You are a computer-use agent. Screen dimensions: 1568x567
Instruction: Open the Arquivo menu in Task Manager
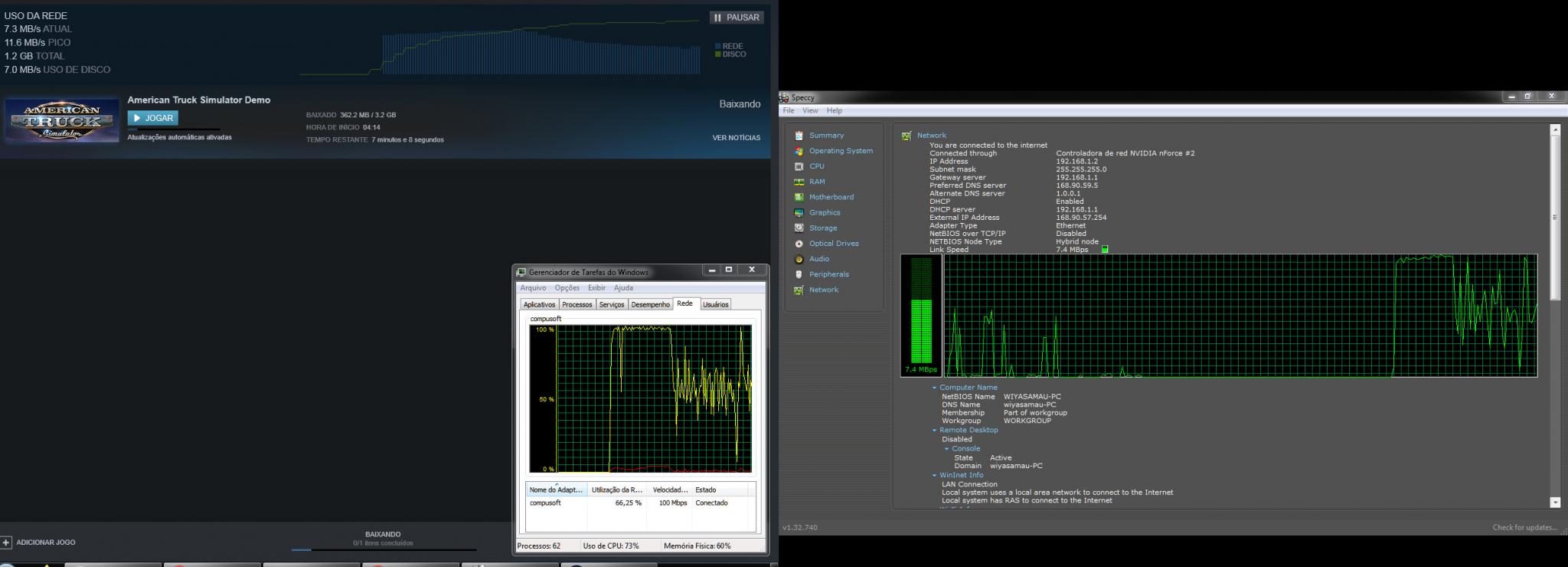[533, 288]
